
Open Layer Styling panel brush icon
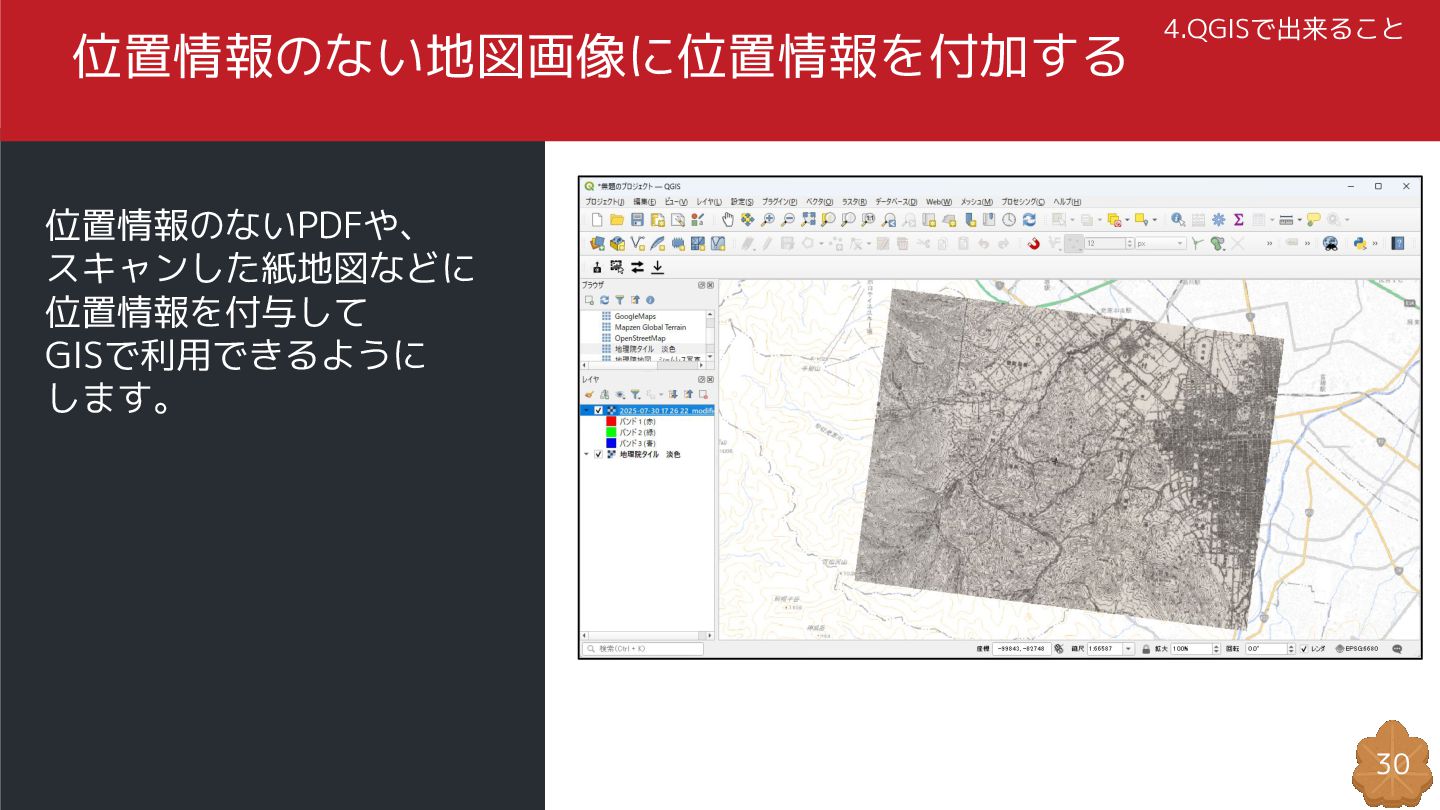[589, 394]
